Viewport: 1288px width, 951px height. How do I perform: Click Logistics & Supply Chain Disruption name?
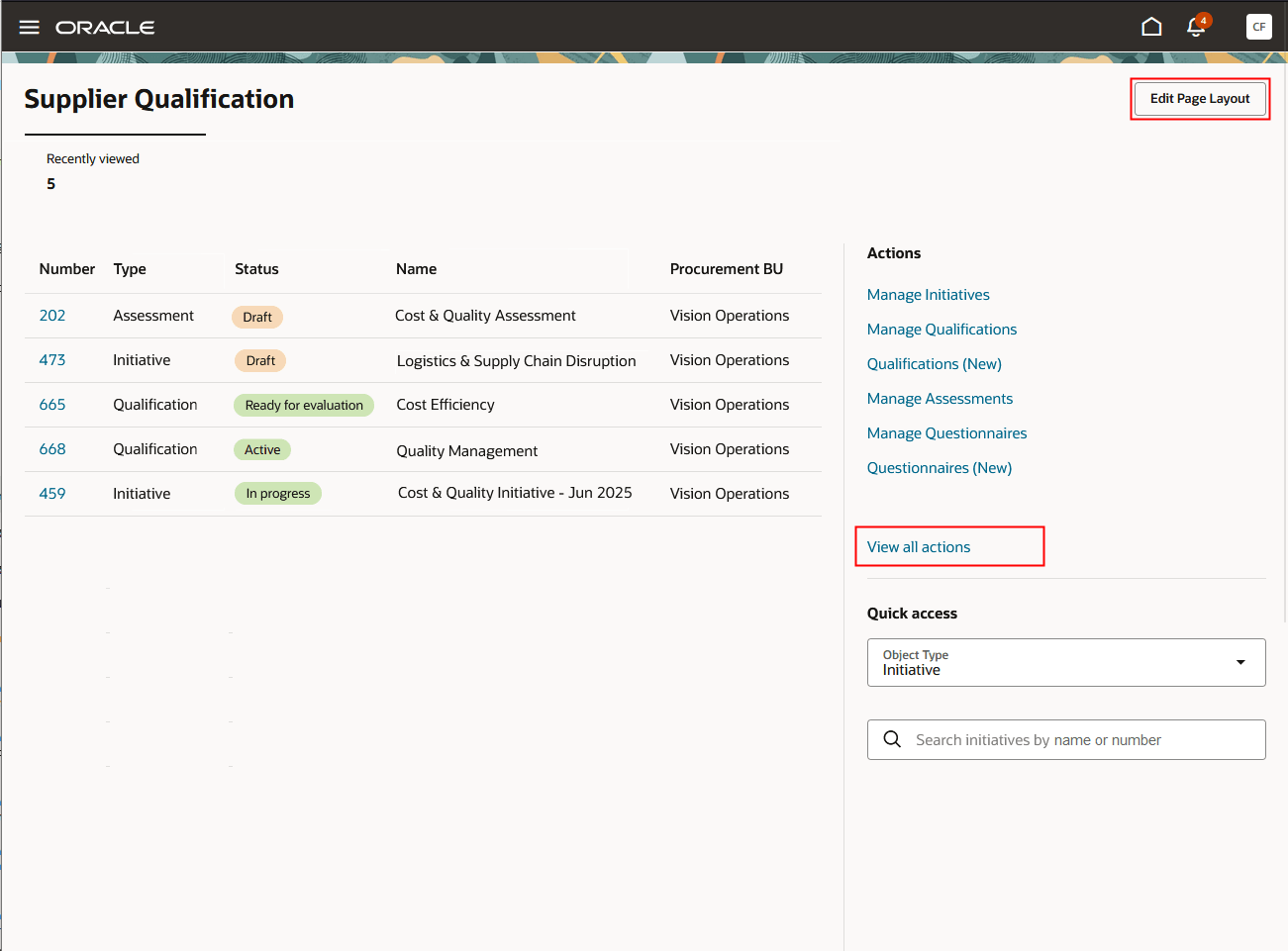(x=516, y=361)
